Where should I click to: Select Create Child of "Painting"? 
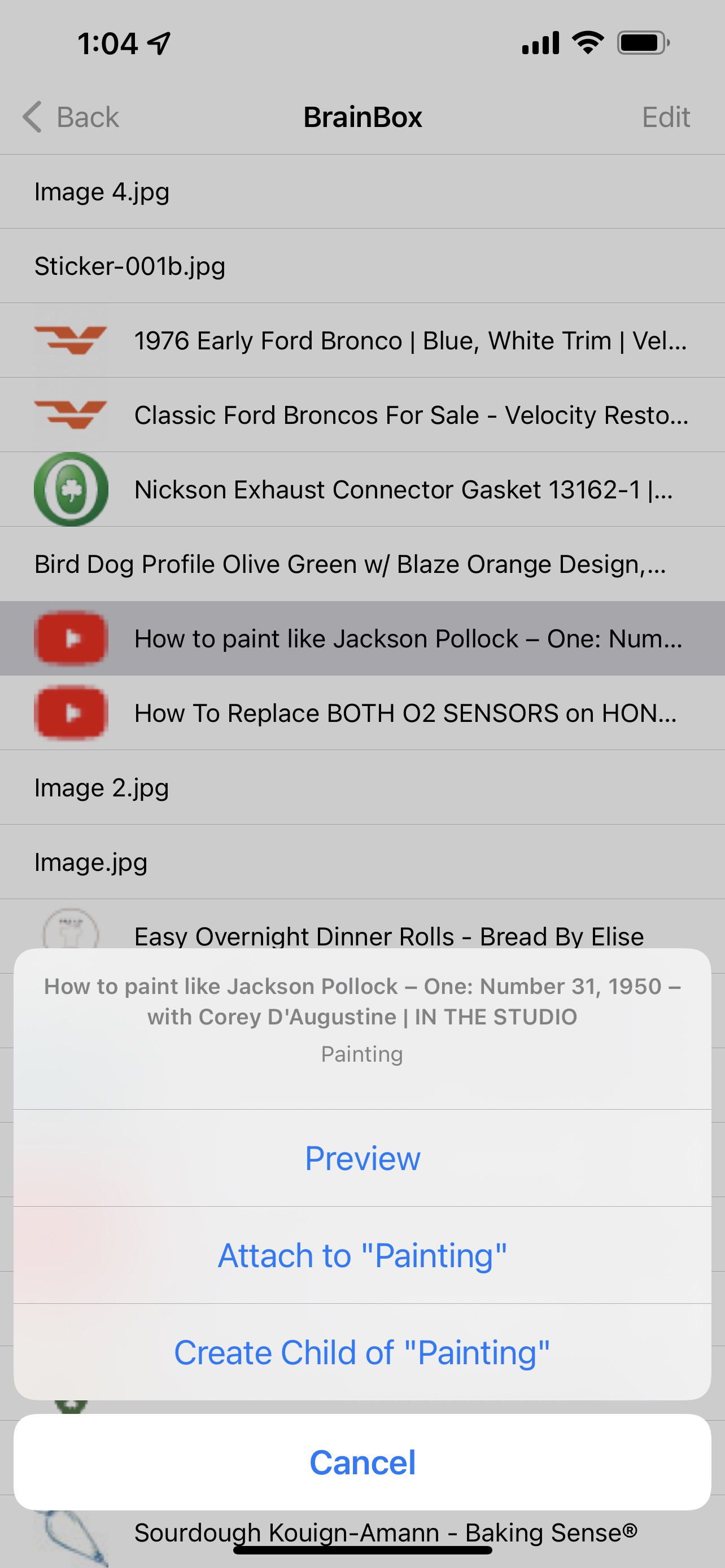click(362, 1352)
